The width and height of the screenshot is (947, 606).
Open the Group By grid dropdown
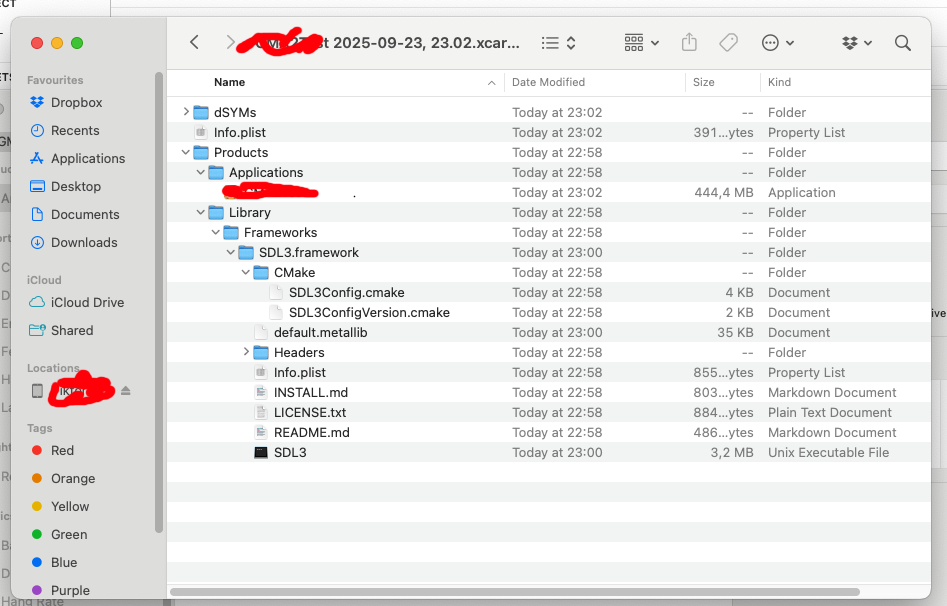coord(641,43)
